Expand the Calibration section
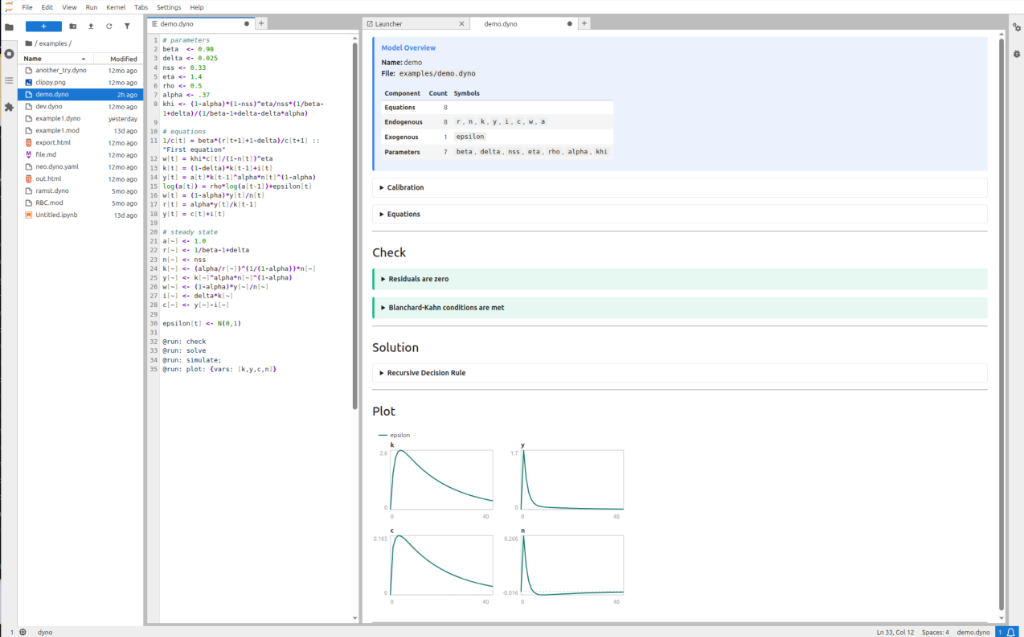 click(679, 188)
